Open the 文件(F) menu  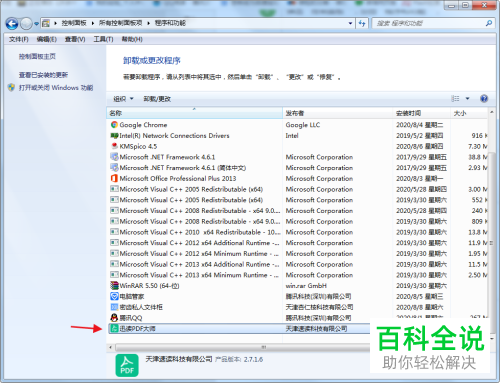click(19, 39)
